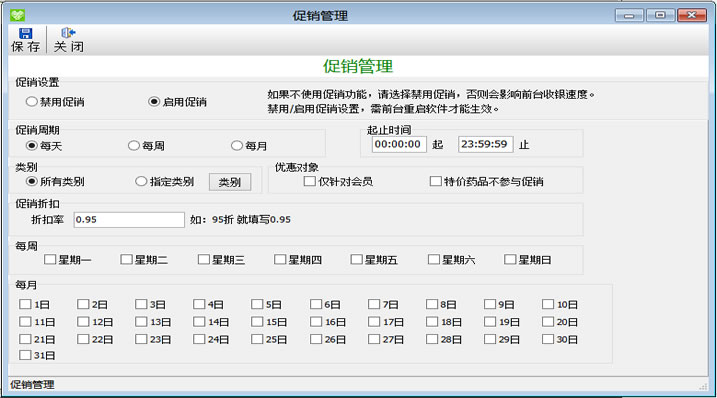
Task: Enable the 13日 checkbox
Action: point(141,322)
